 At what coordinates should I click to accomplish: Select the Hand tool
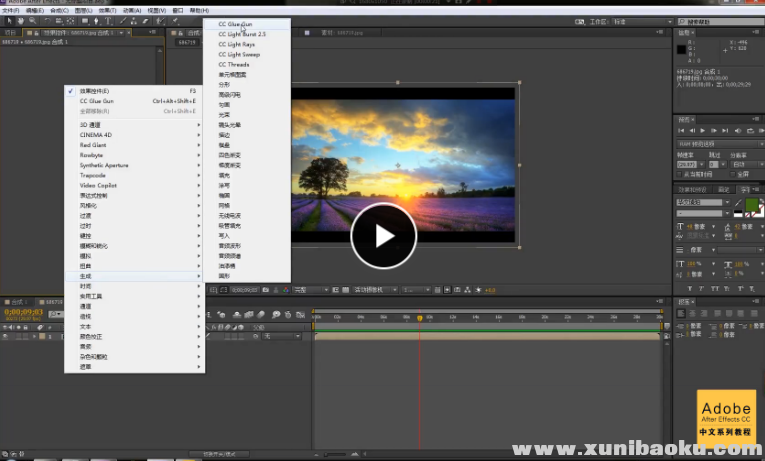click(x=20, y=20)
